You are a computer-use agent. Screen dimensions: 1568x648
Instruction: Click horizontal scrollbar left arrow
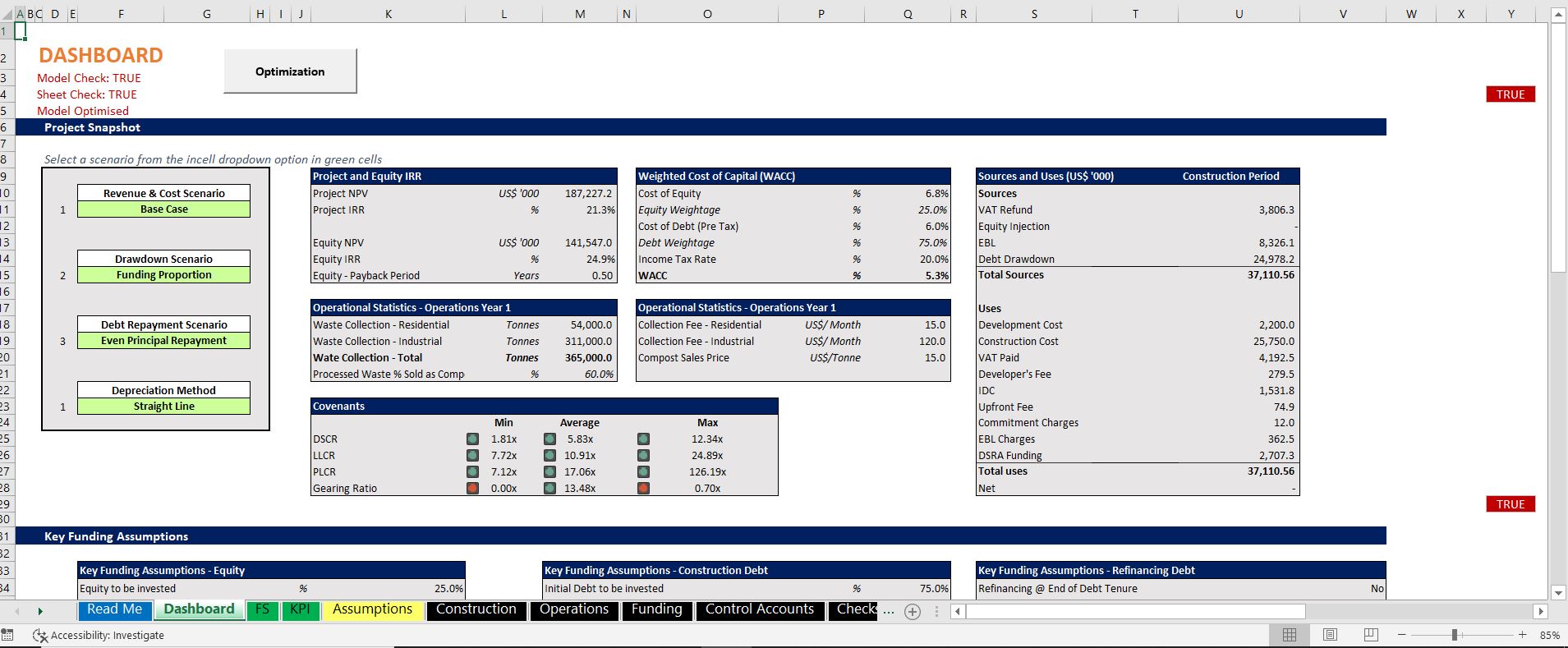tap(958, 611)
